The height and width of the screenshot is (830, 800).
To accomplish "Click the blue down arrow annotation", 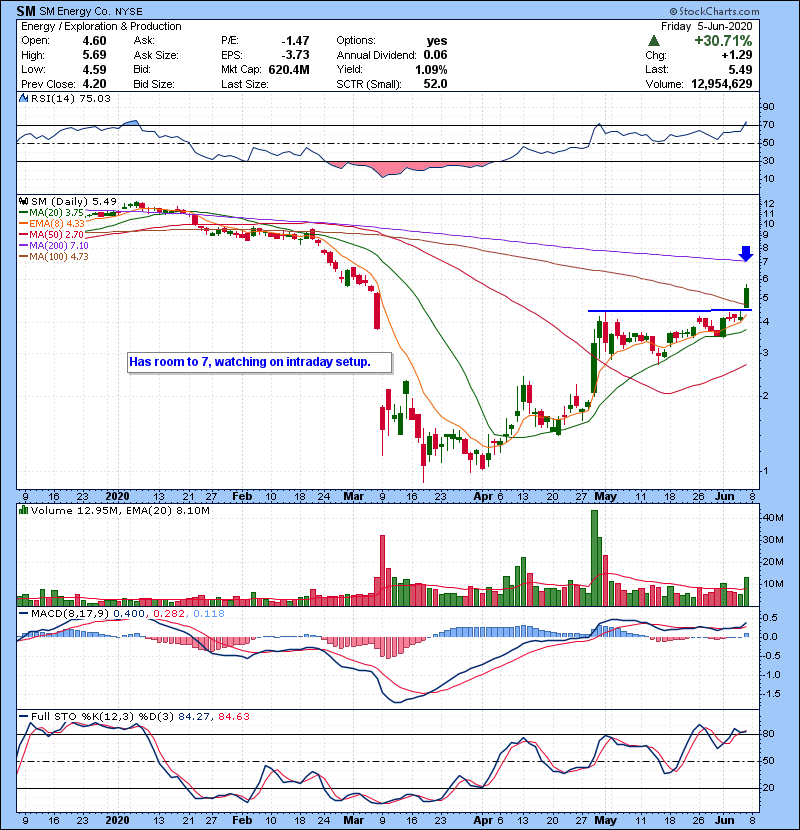I will click(744, 253).
